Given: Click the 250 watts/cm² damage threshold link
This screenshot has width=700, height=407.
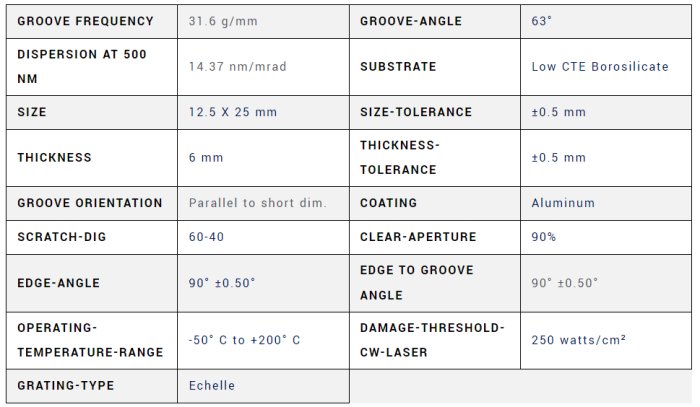Looking at the screenshot, I should pos(579,340).
